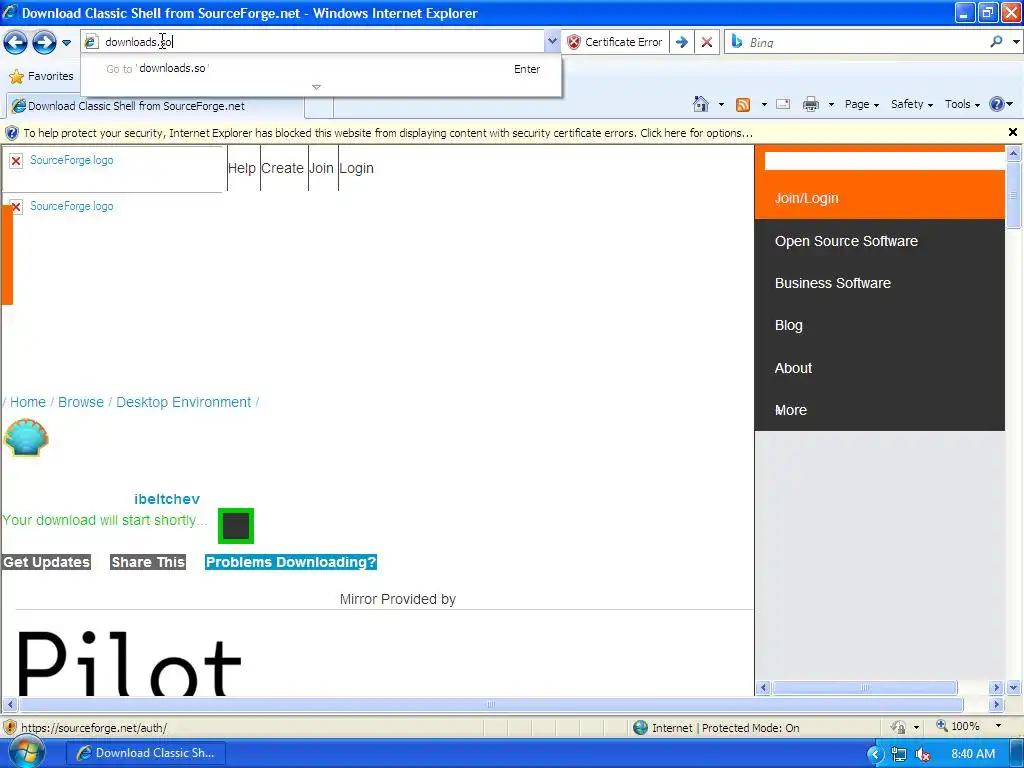Click the Browse breadcrumb link
1024x768 pixels.
point(81,402)
